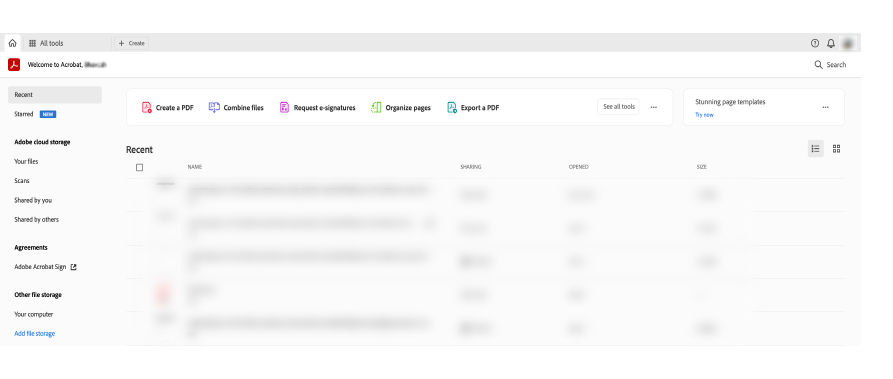Open the Help question mark icon
Image resolution: width=893 pixels, height=379 pixels.
(x=814, y=43)
